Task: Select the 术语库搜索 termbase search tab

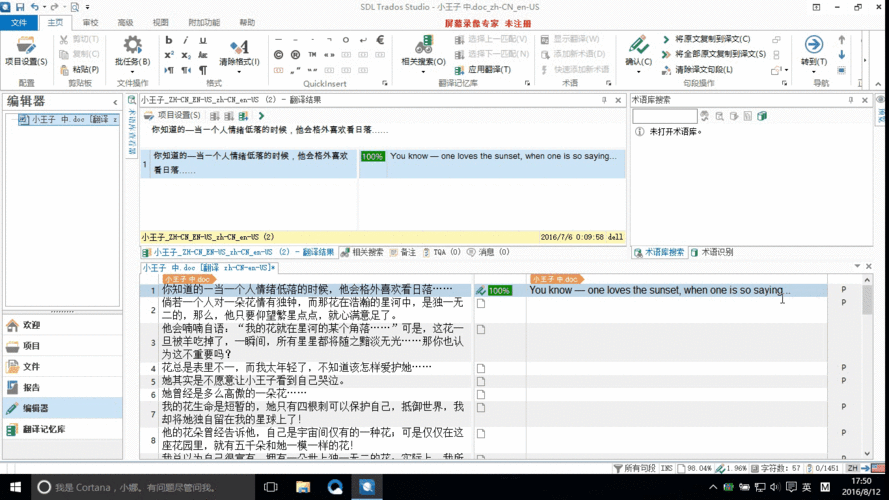Action: [659, 252]
